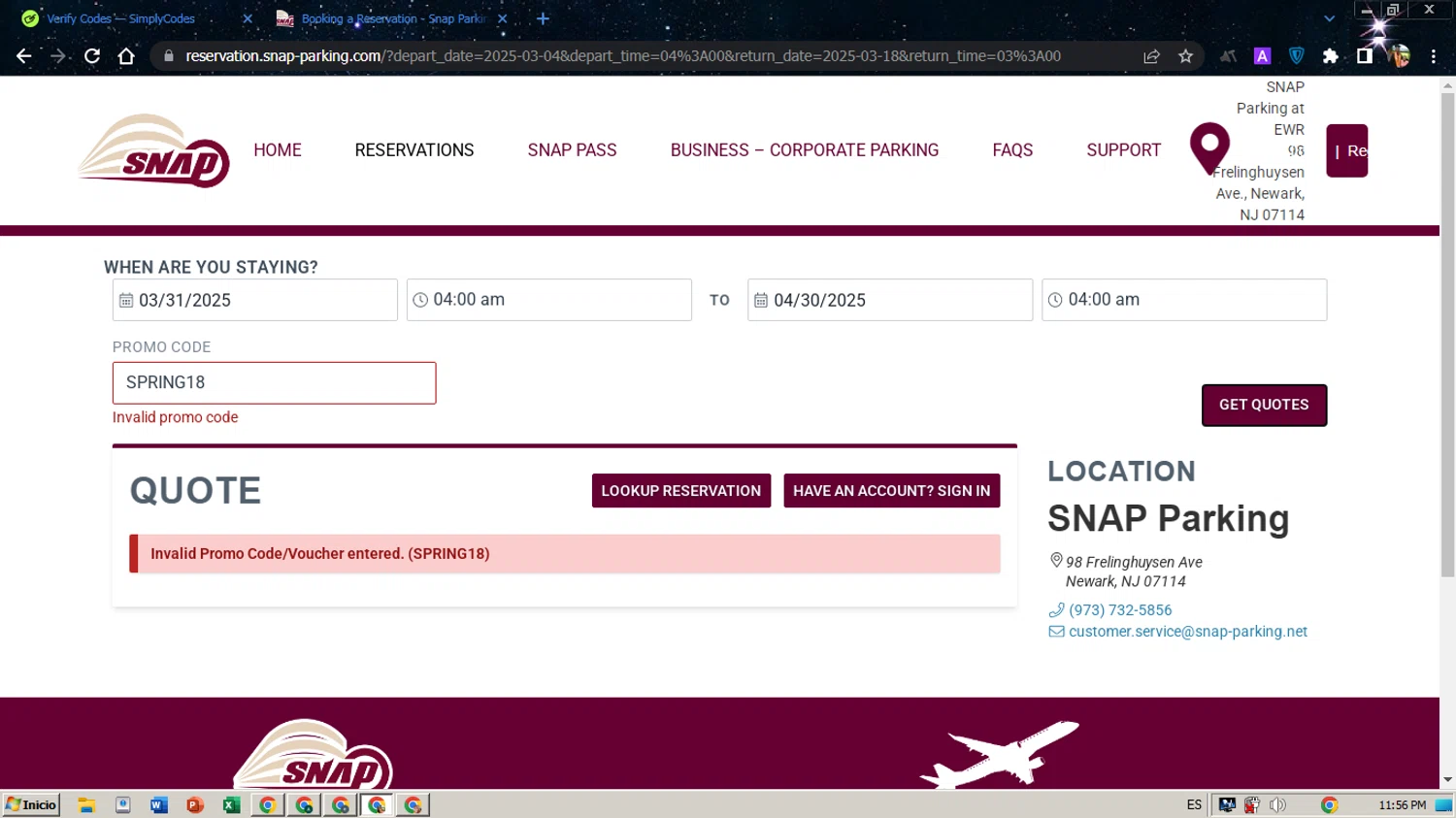Viewport: 1456px width, 818px height.
Task: Click the purple A extension icon
Action: 1262,56
